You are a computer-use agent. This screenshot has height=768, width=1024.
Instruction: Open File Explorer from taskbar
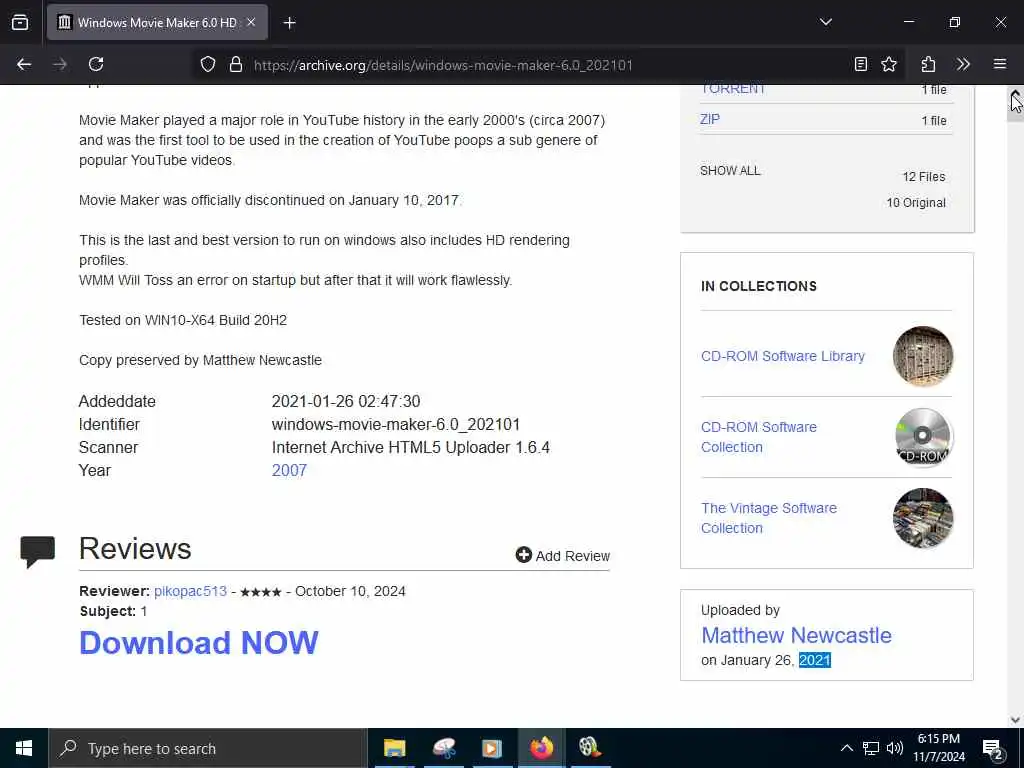pos(394,748)
